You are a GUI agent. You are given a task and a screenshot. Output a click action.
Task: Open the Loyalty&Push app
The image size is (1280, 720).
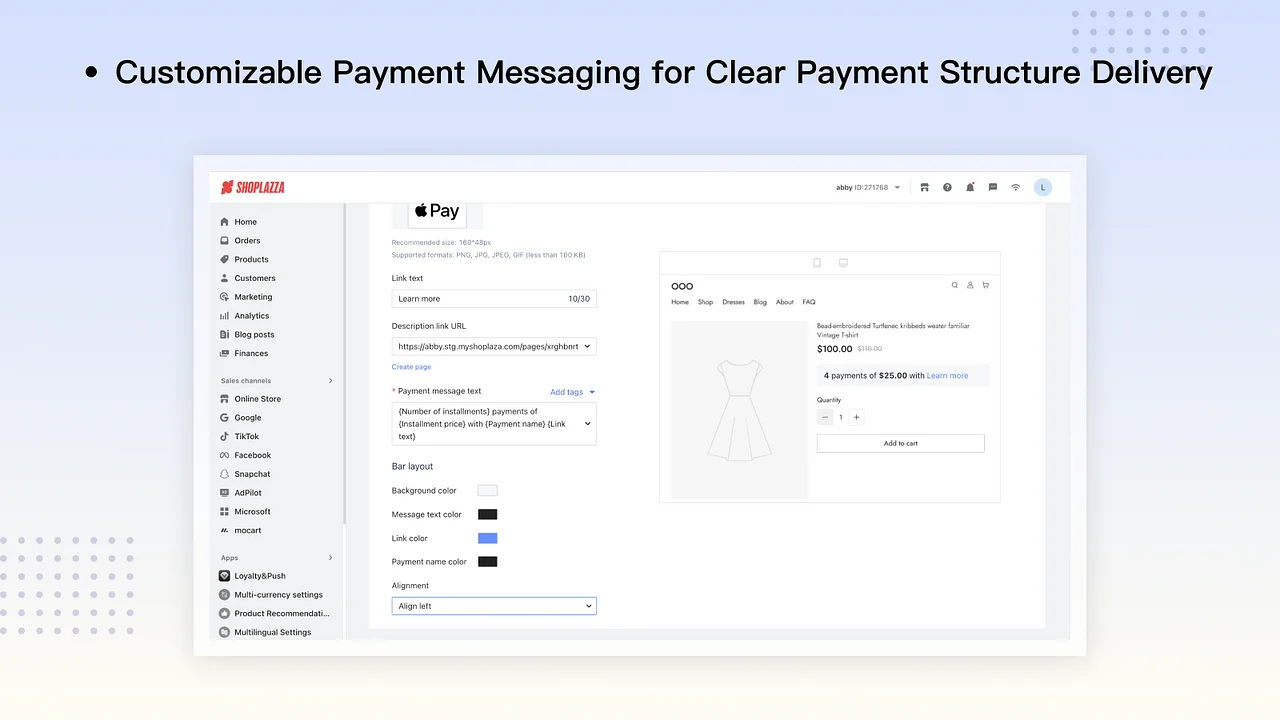(260, 576)
